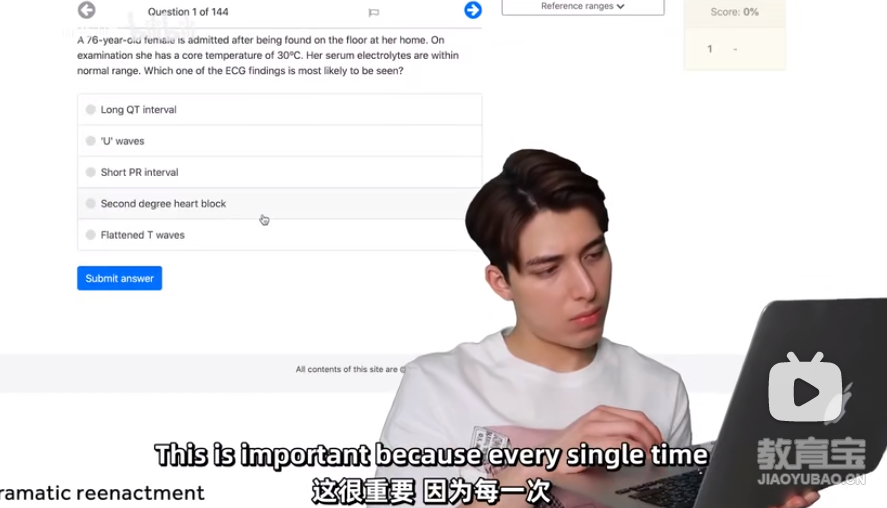Submit the answer with blue button
This screenshot has height=508, width=887.
[119, 278]
